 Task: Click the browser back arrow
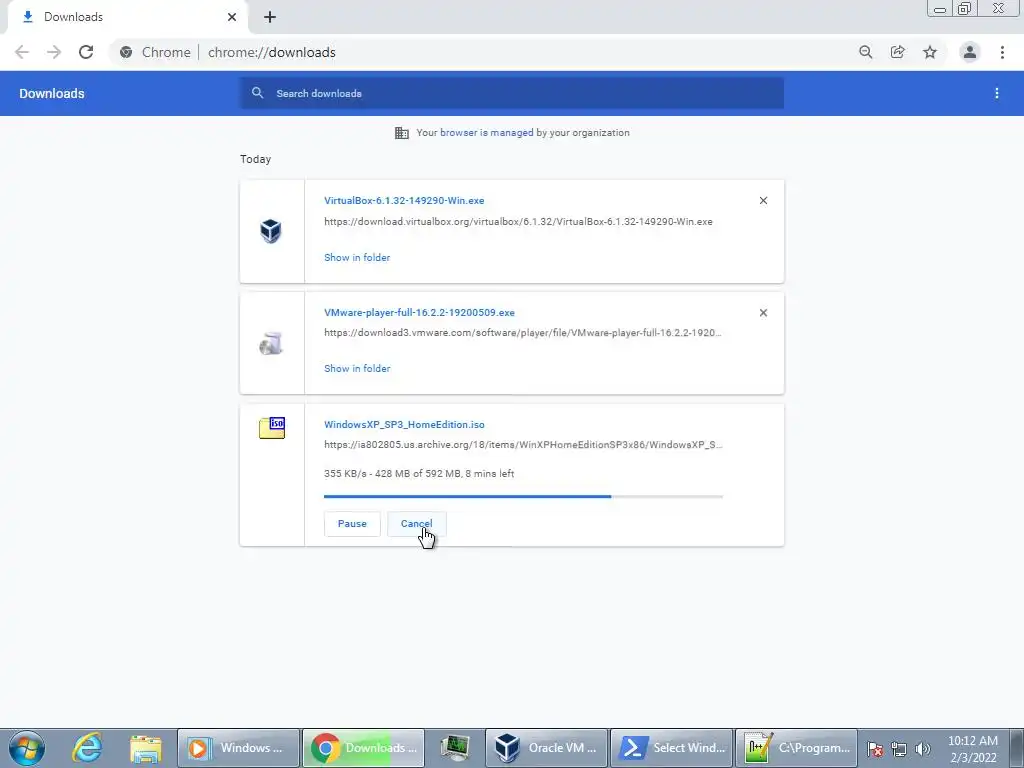click(x=22, y=52)
